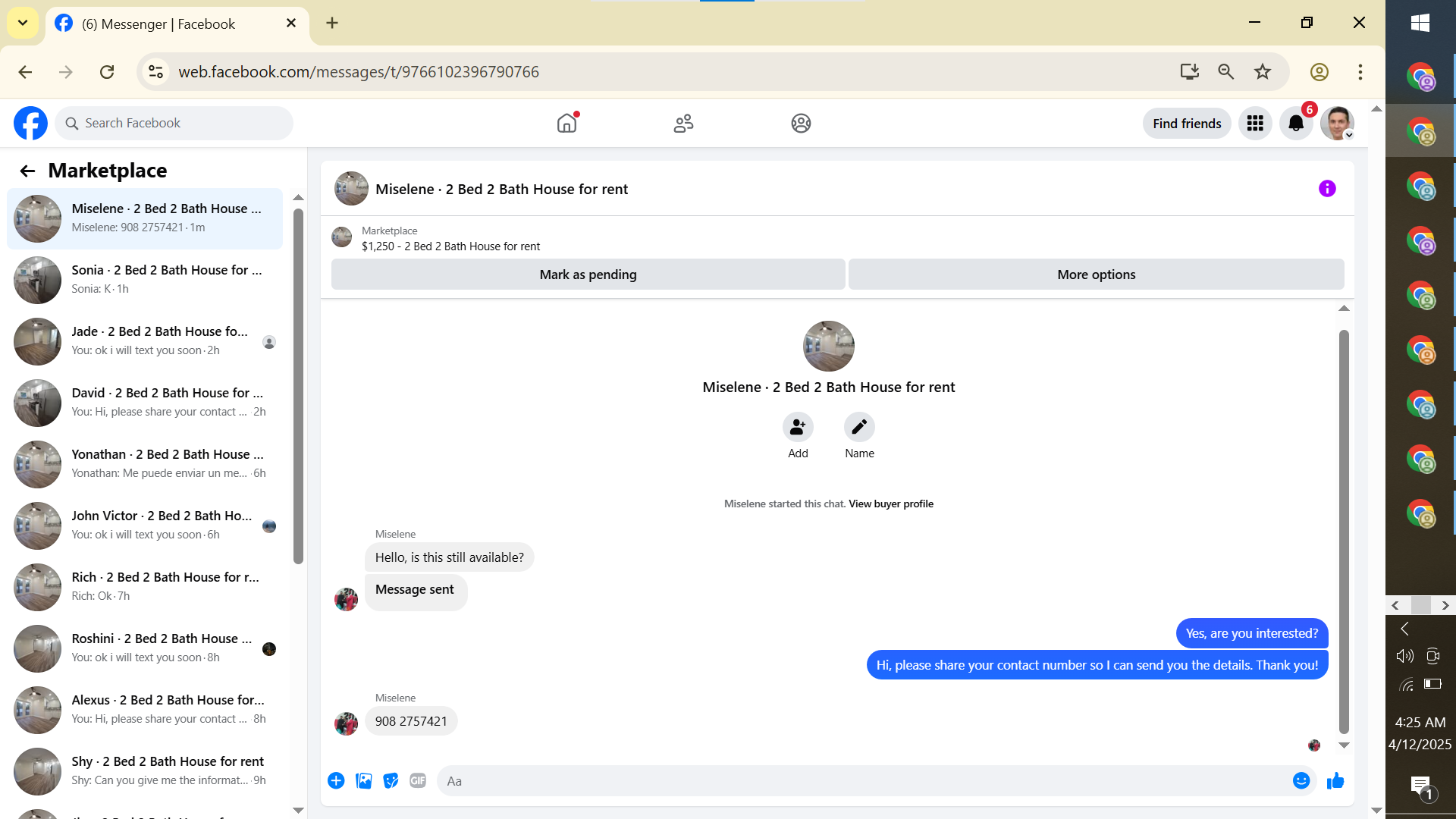This screenshot has height=819, width=1456.
Task: Click the Add people icon
Action: pyautogui.click(x=798, y=428)
